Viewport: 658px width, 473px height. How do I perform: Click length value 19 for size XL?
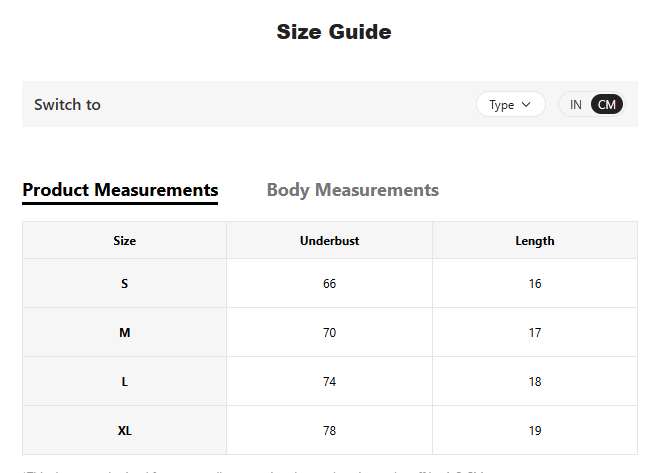pyautogui.click(x=535, y=430)
